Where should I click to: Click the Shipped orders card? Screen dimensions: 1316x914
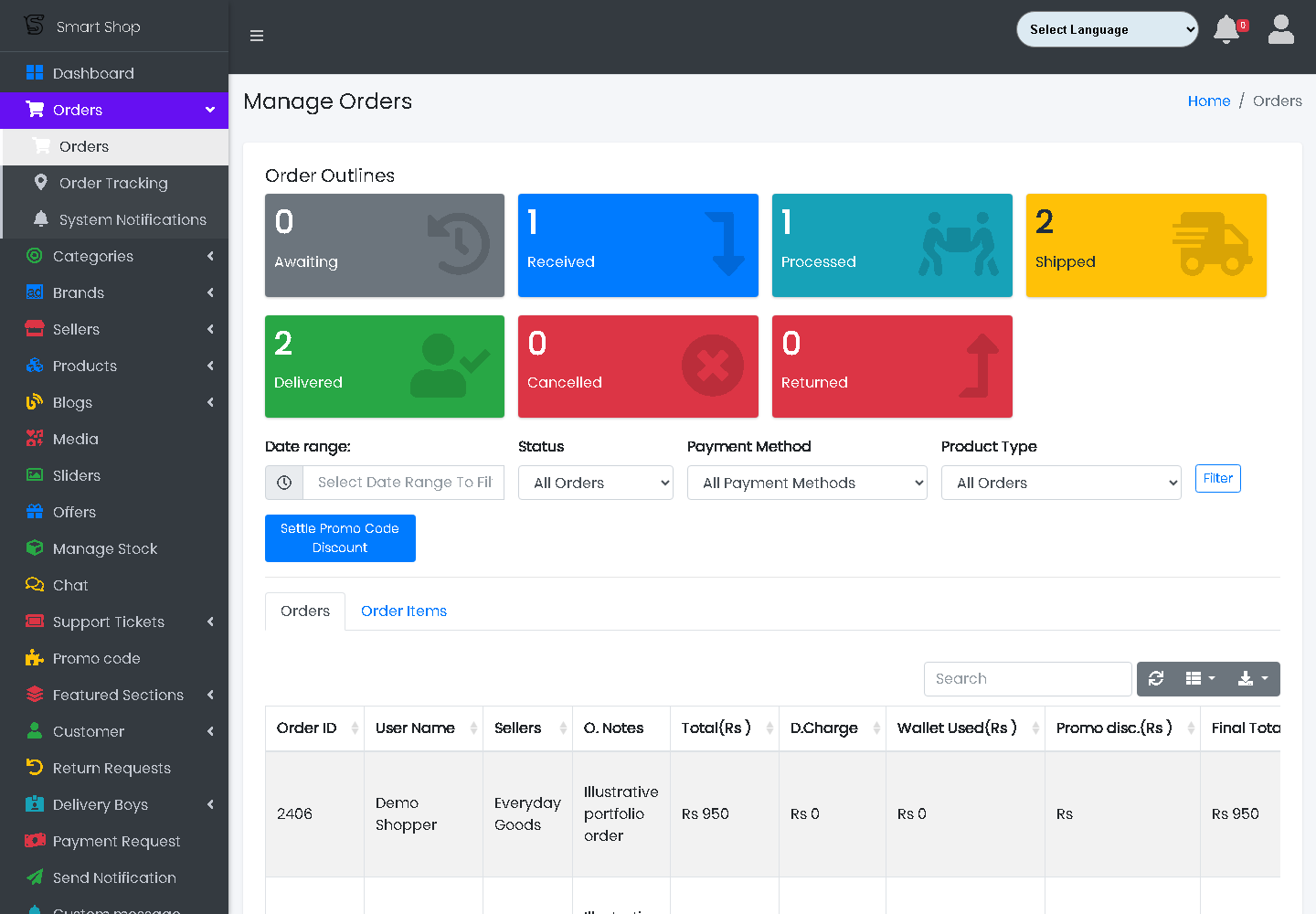[1146, 245]
